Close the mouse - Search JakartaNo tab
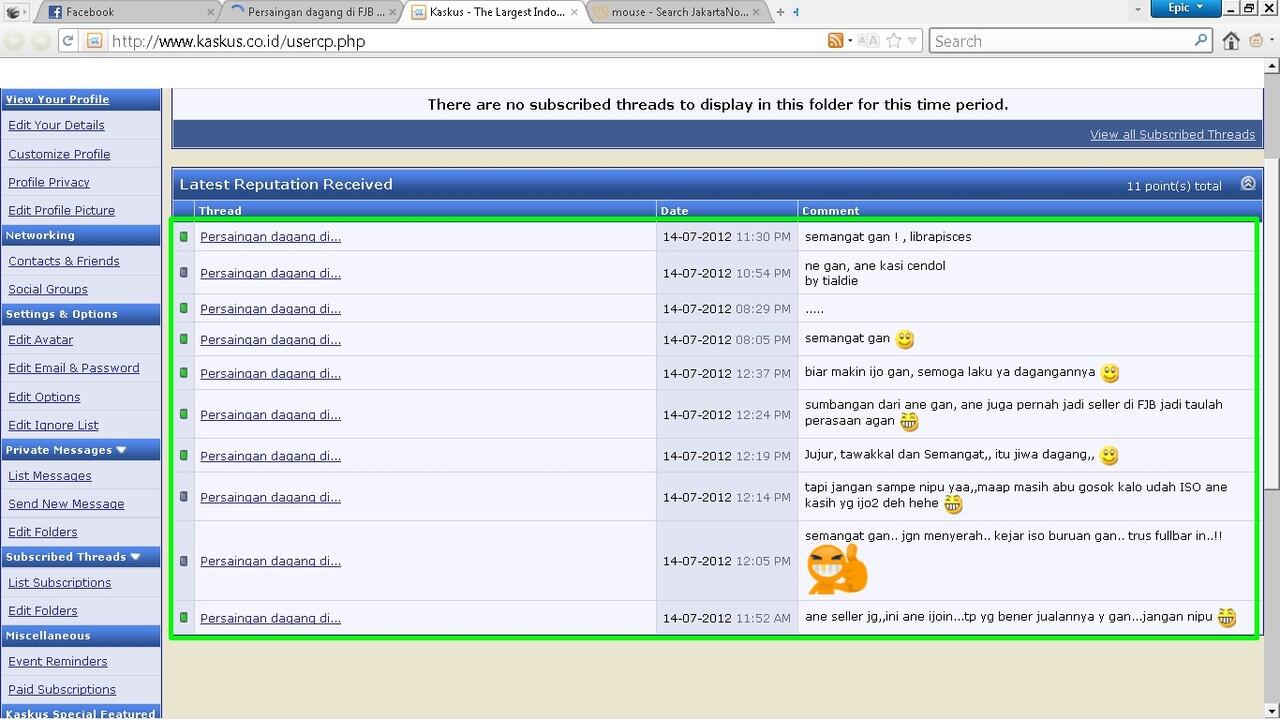Screen dimensions: 1280x720 [756, 12]
